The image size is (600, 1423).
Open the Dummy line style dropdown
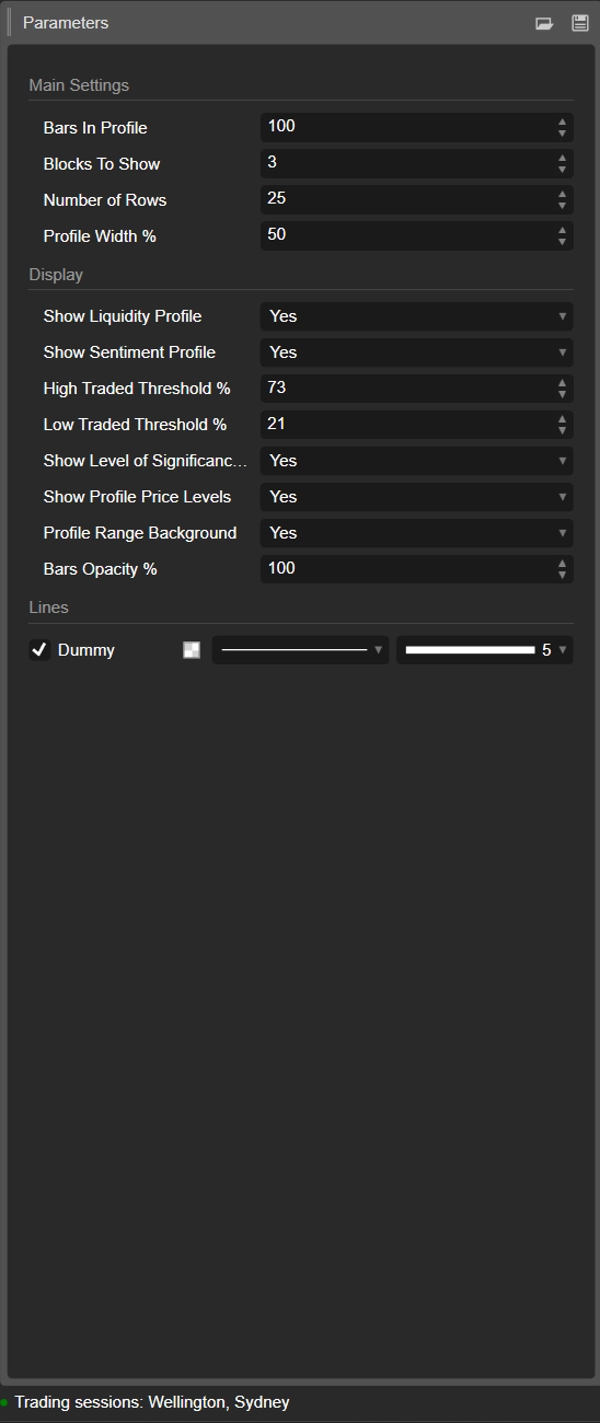click(378, 650)
